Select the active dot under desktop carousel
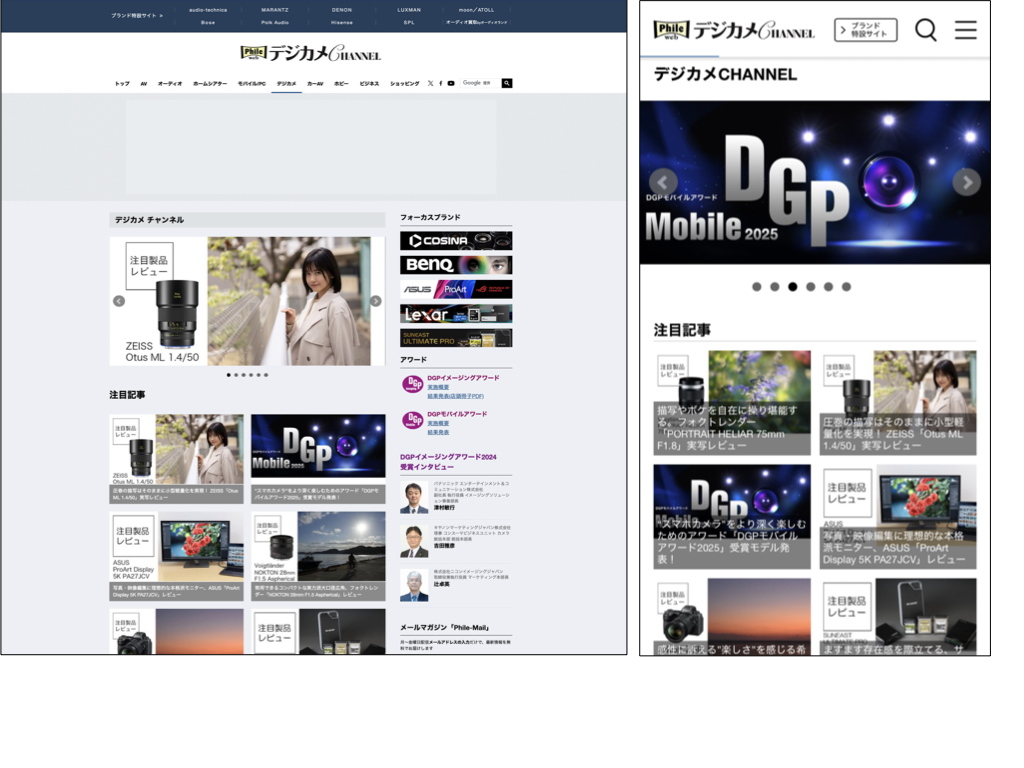The width and height of the screenshot is (1024, 768). pos(229,375)
